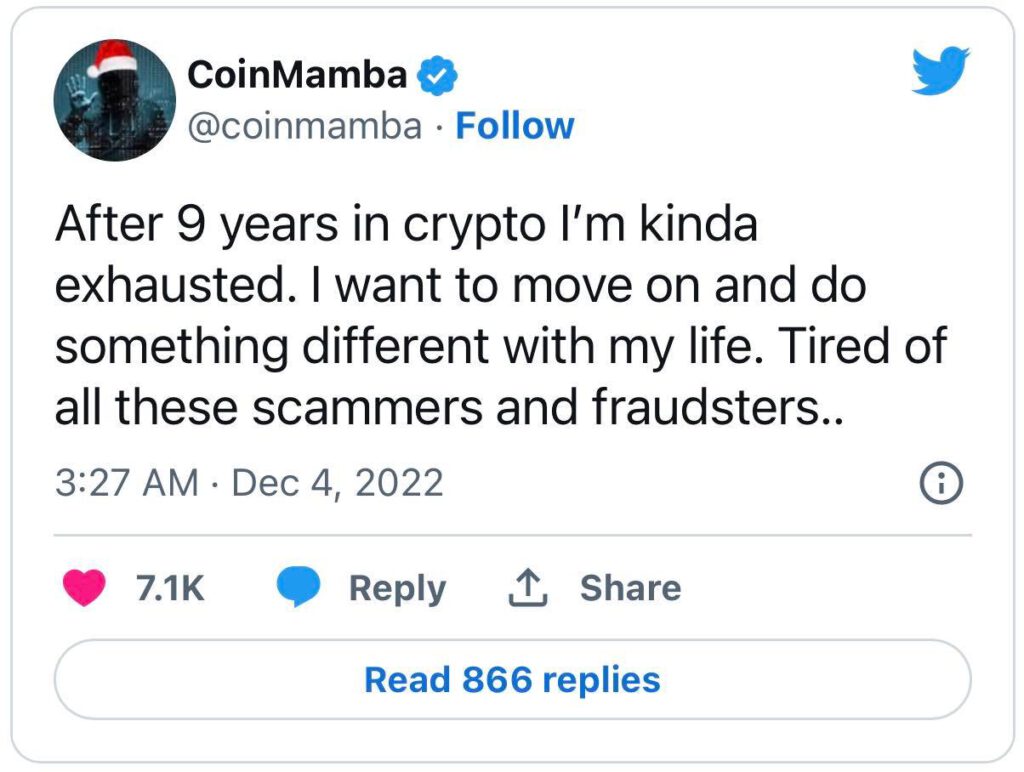Click the CoinMamba display name
The image size is (1024, 772).
(298, 75)
